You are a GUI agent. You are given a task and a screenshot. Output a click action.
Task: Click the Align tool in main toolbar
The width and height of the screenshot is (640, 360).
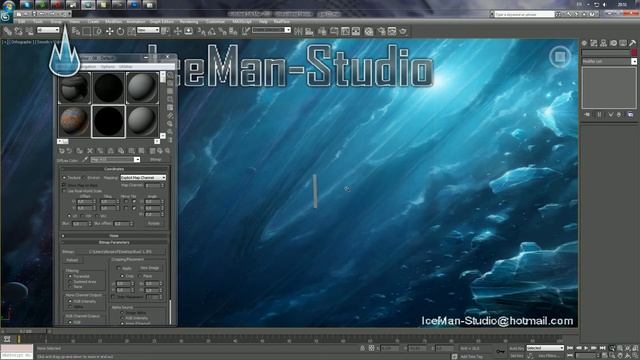(309, 31)
